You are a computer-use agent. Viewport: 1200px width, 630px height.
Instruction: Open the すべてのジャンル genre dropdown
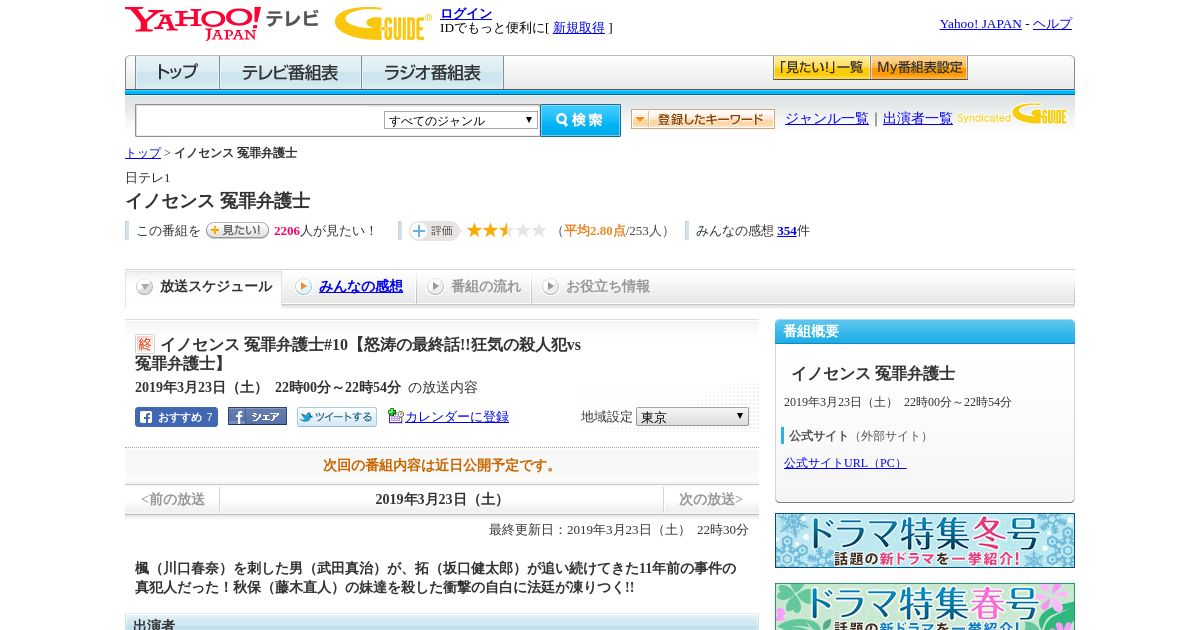461,120
